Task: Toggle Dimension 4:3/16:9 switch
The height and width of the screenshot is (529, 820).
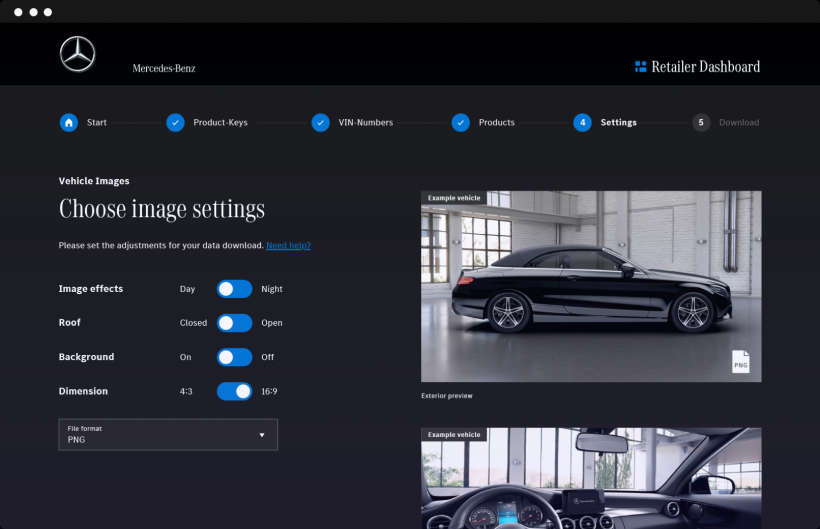Action: pyautogui.click(x=234, y=391)
